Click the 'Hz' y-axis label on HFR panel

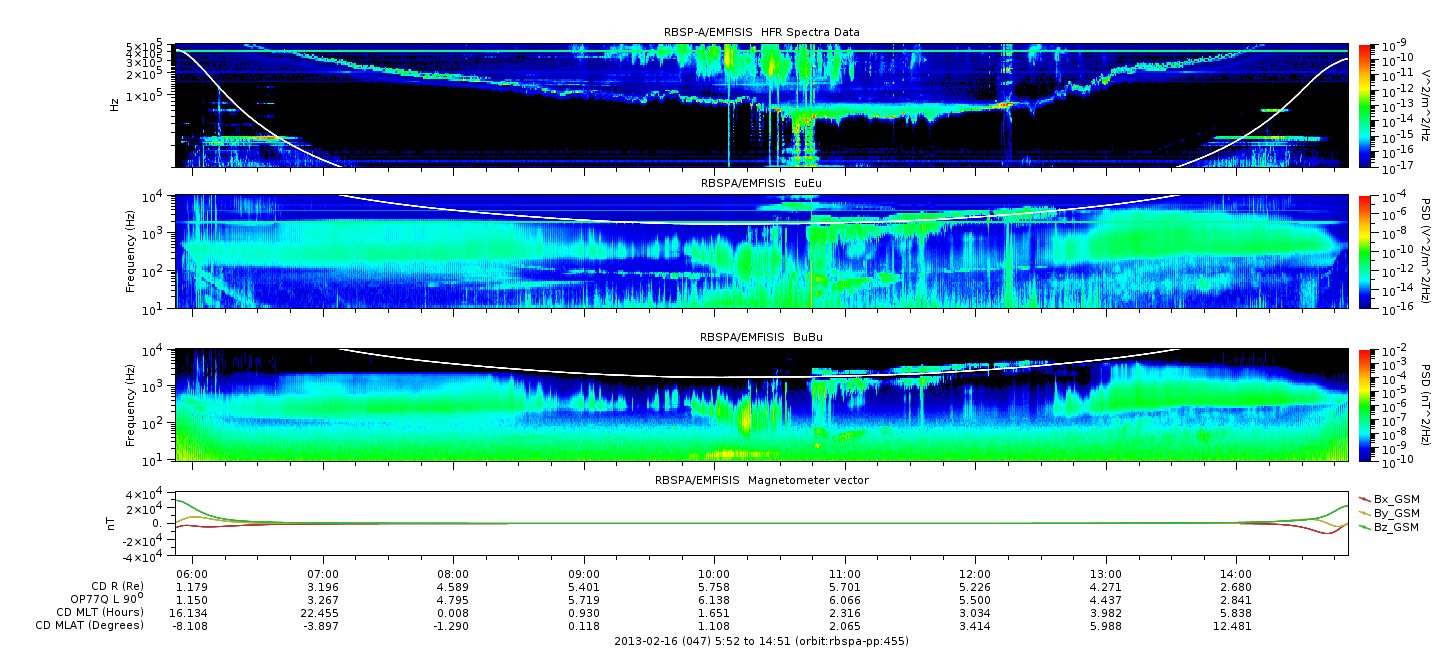coord(116,103)
